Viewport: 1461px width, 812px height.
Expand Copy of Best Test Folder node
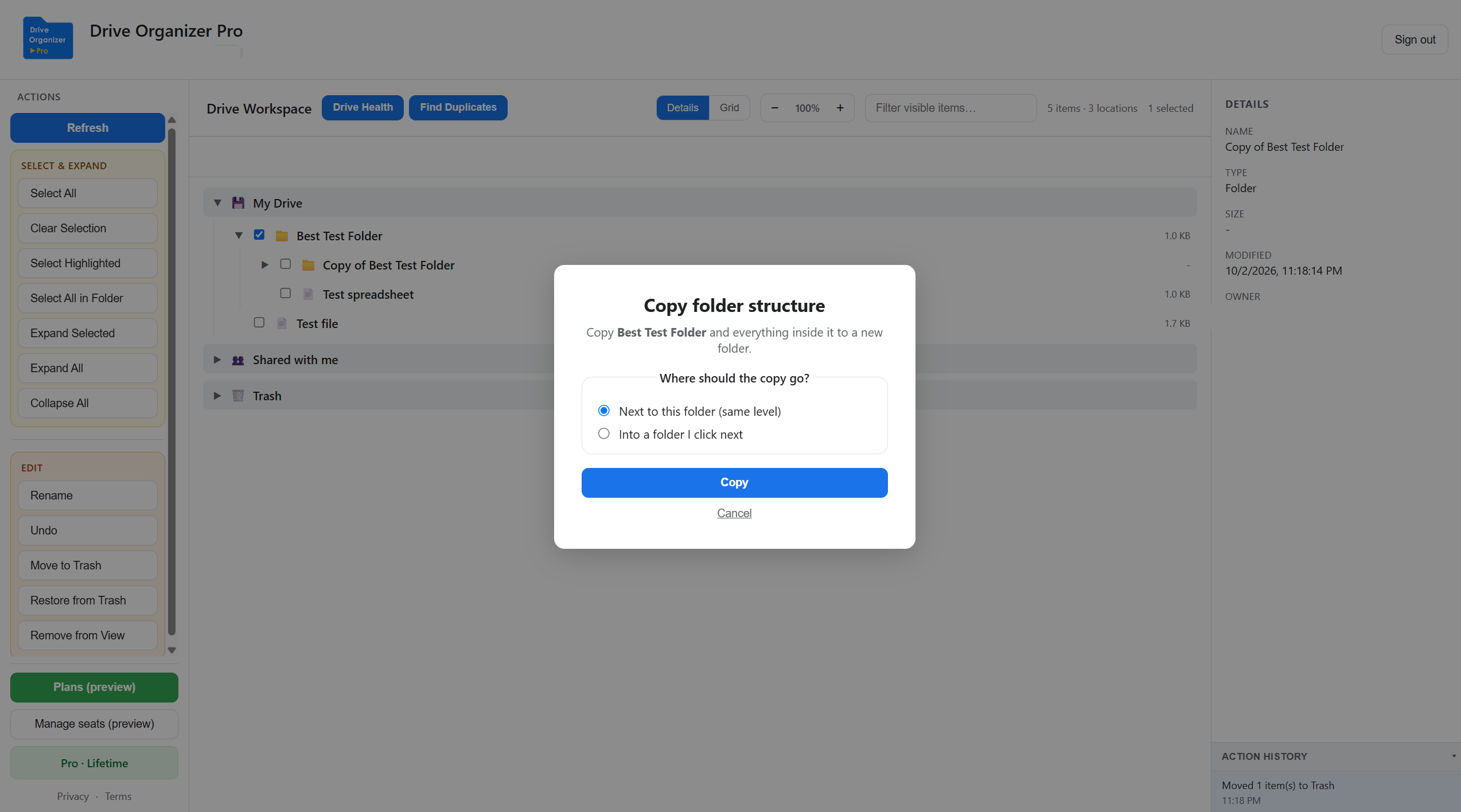[x=264, y=264]
